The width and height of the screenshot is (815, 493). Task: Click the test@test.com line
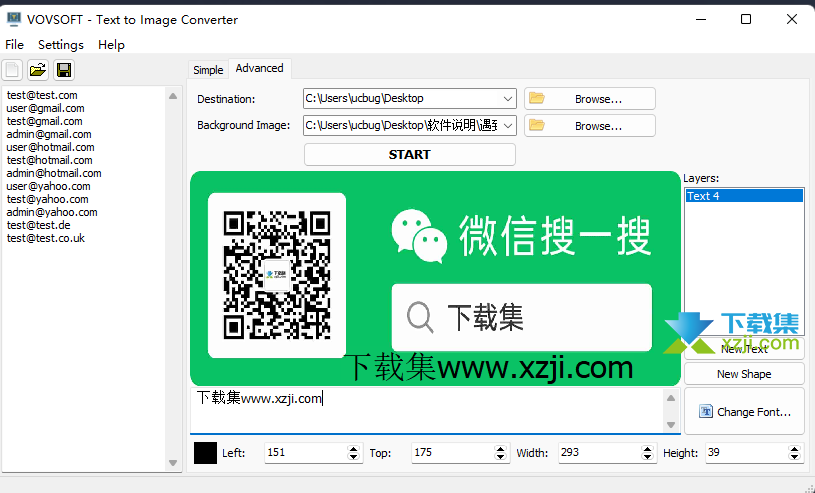point(42,95)
